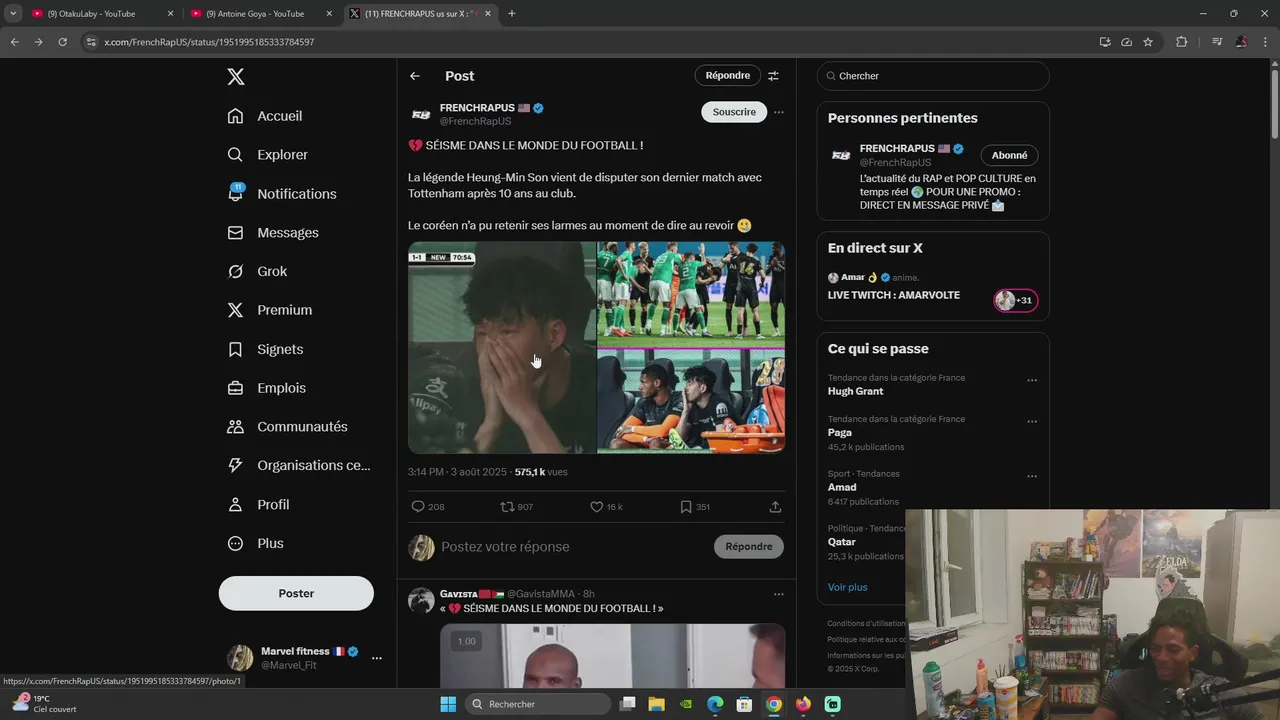The image size is (1280, 720).
Task: Click the X logo in sidebar
Action: [x=235, y=77]
